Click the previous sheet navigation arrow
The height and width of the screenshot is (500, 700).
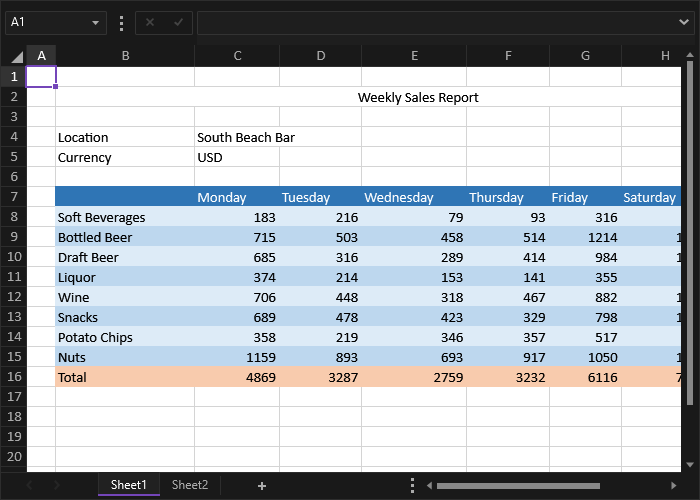pos(29,485)
